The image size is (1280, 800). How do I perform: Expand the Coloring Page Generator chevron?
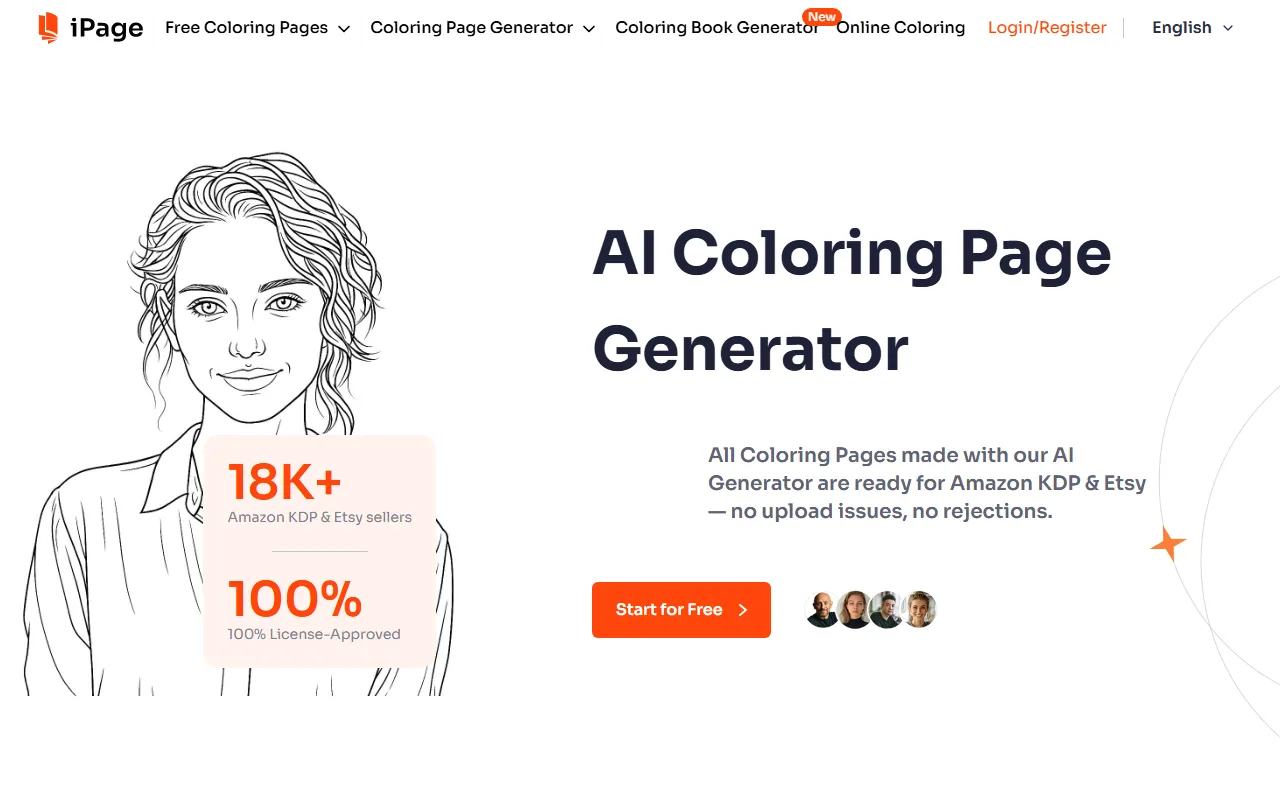click(589, 29)
